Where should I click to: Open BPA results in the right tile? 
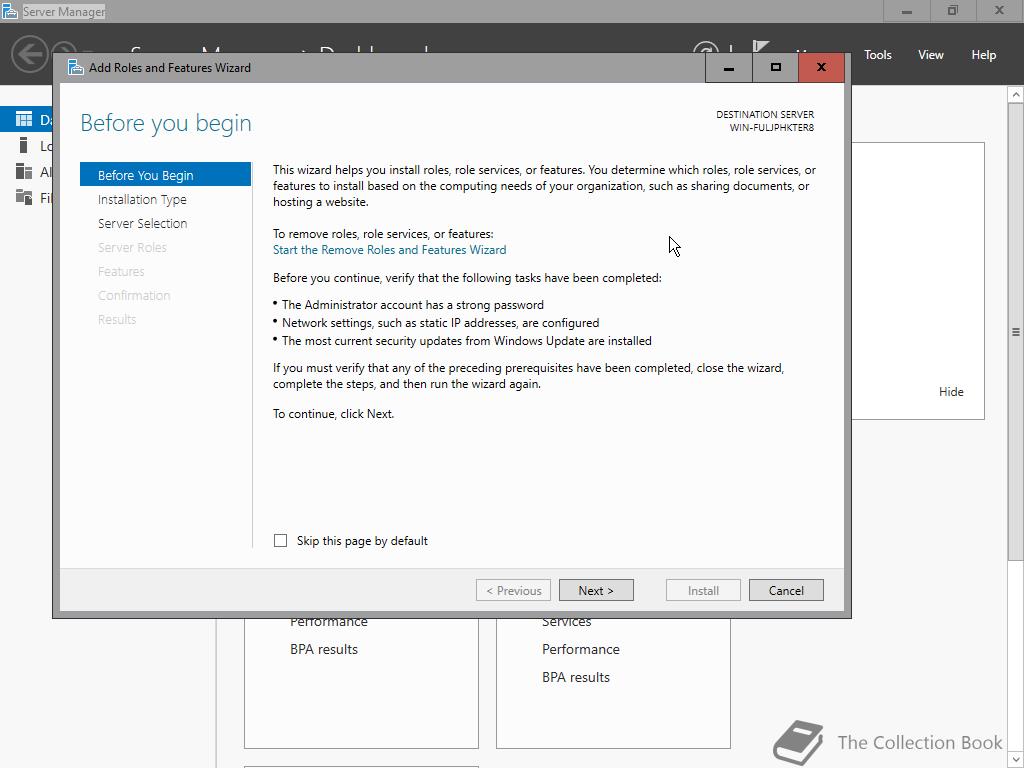(576, 677)
